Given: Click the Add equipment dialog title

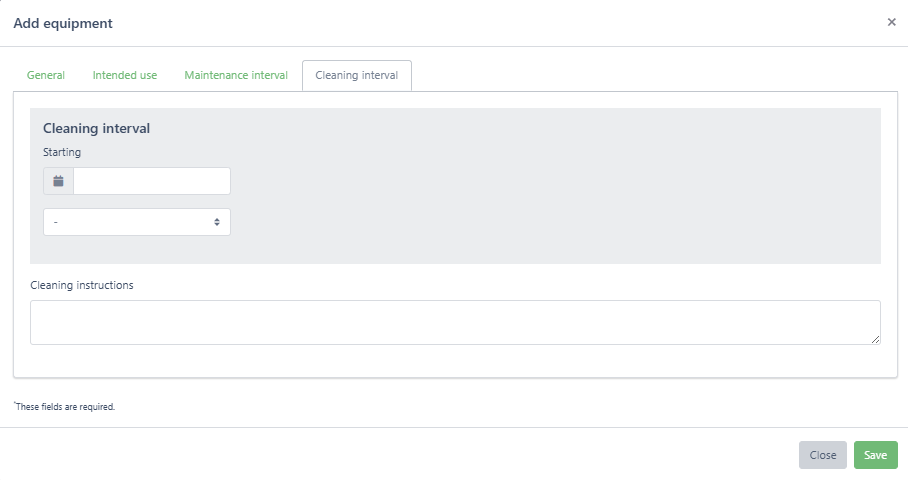Looking at the screenshot, I should [63, 23].
